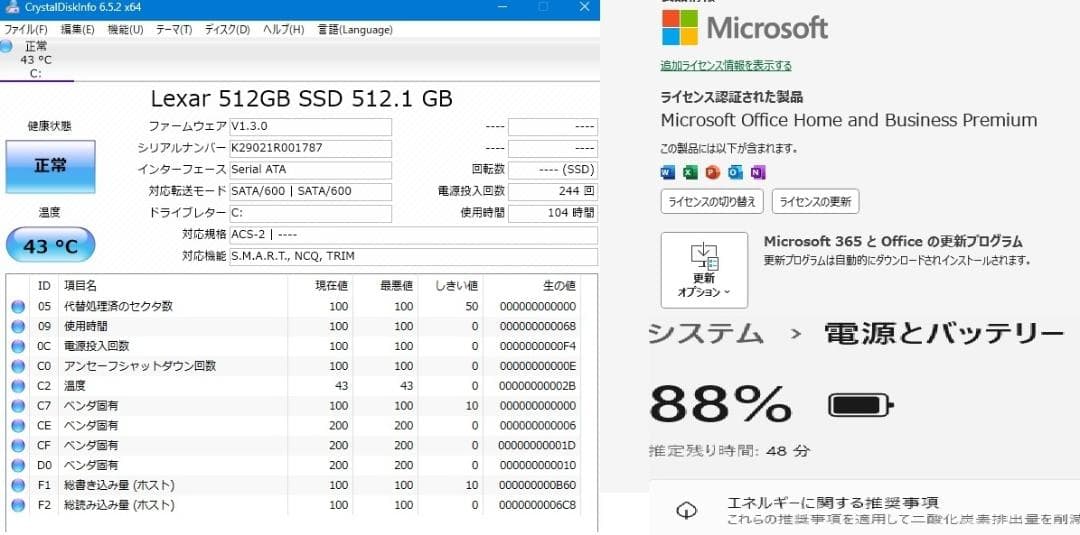
Task: Click the energy recommendations leaf icon
Action: pos(686,510)
